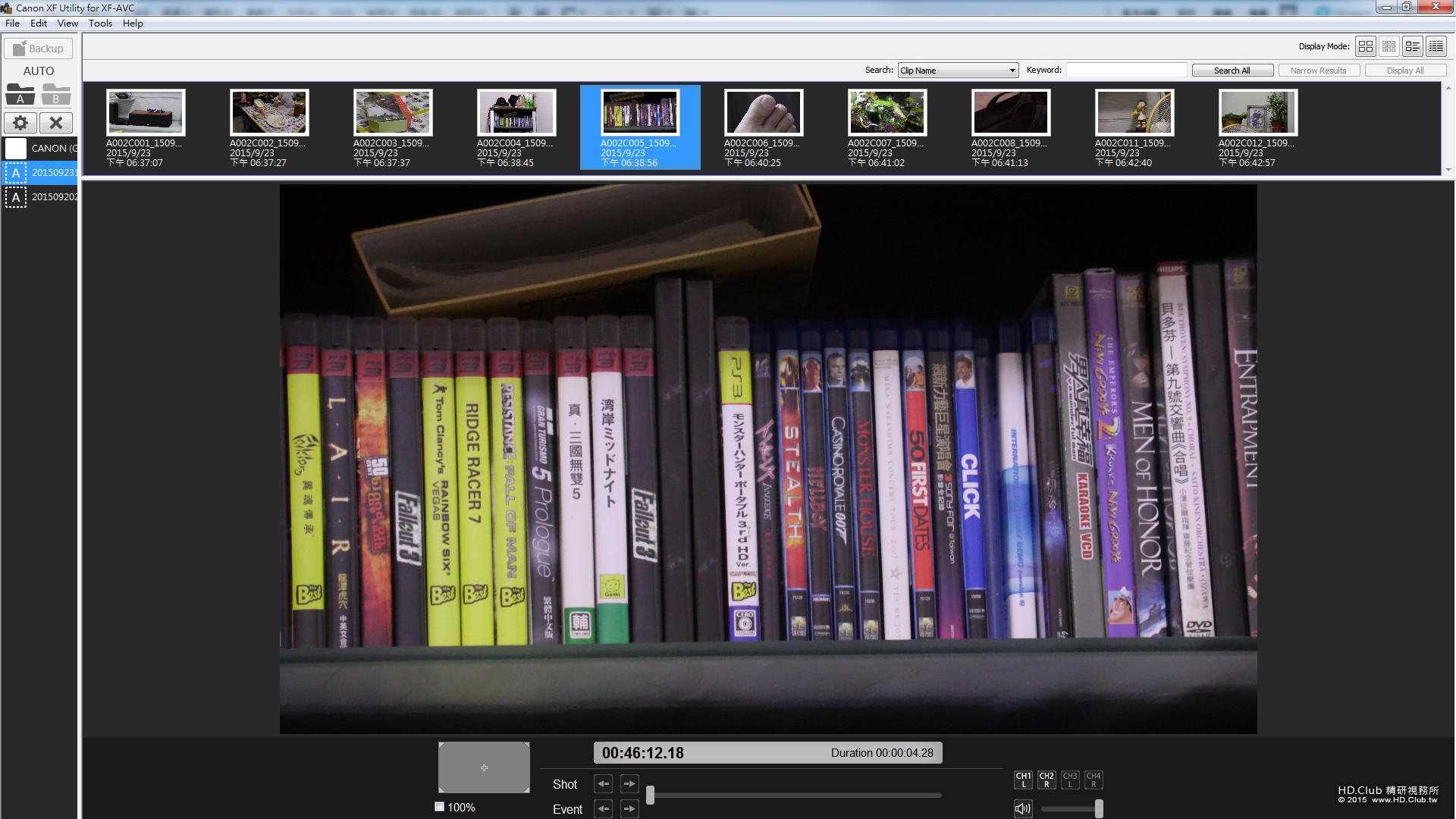Click the playback position slider handle

pyautogui.click(x=650, y=795)
